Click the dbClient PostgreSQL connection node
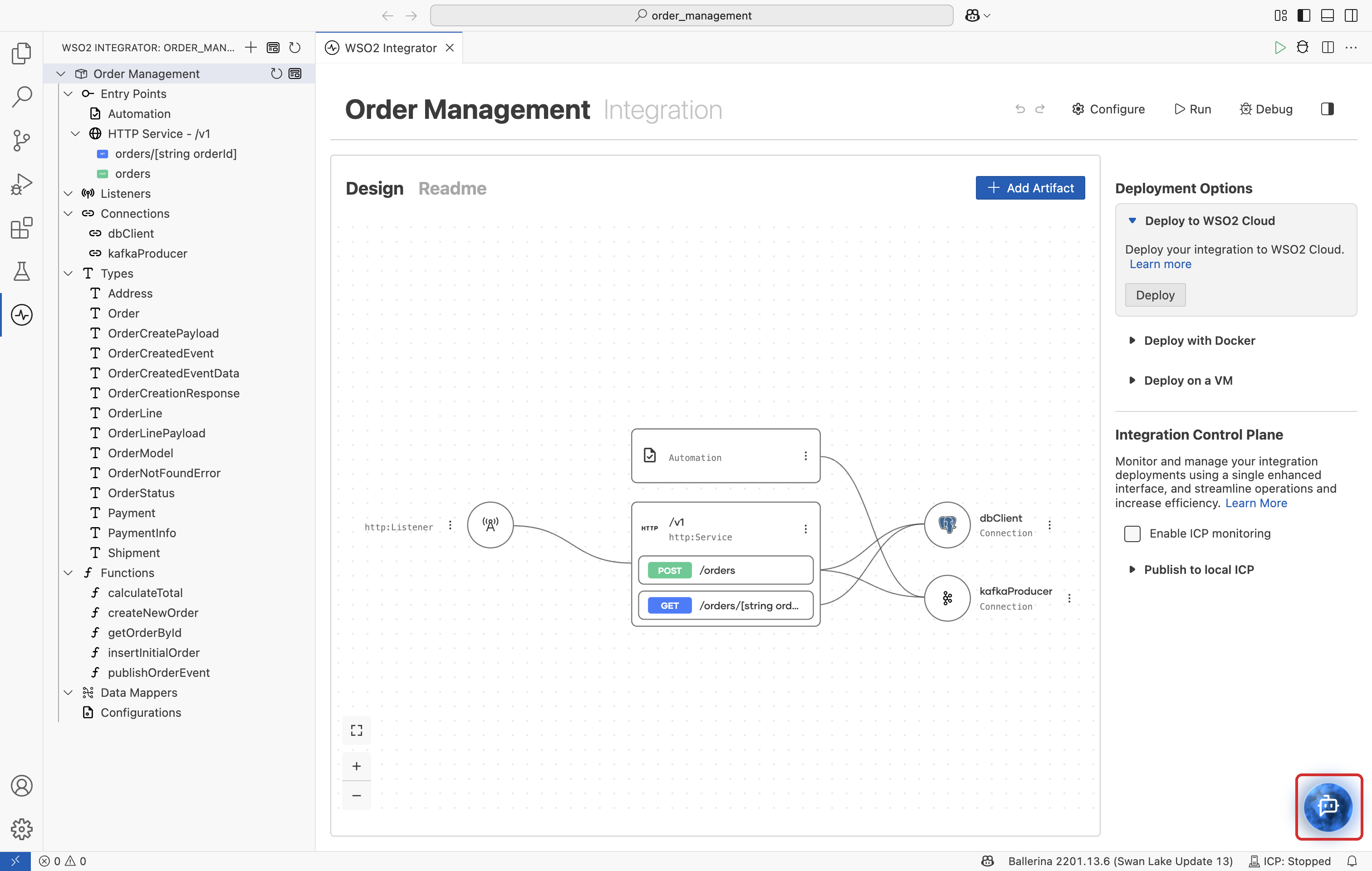The image size is (1372, 871). pos(947,525)
